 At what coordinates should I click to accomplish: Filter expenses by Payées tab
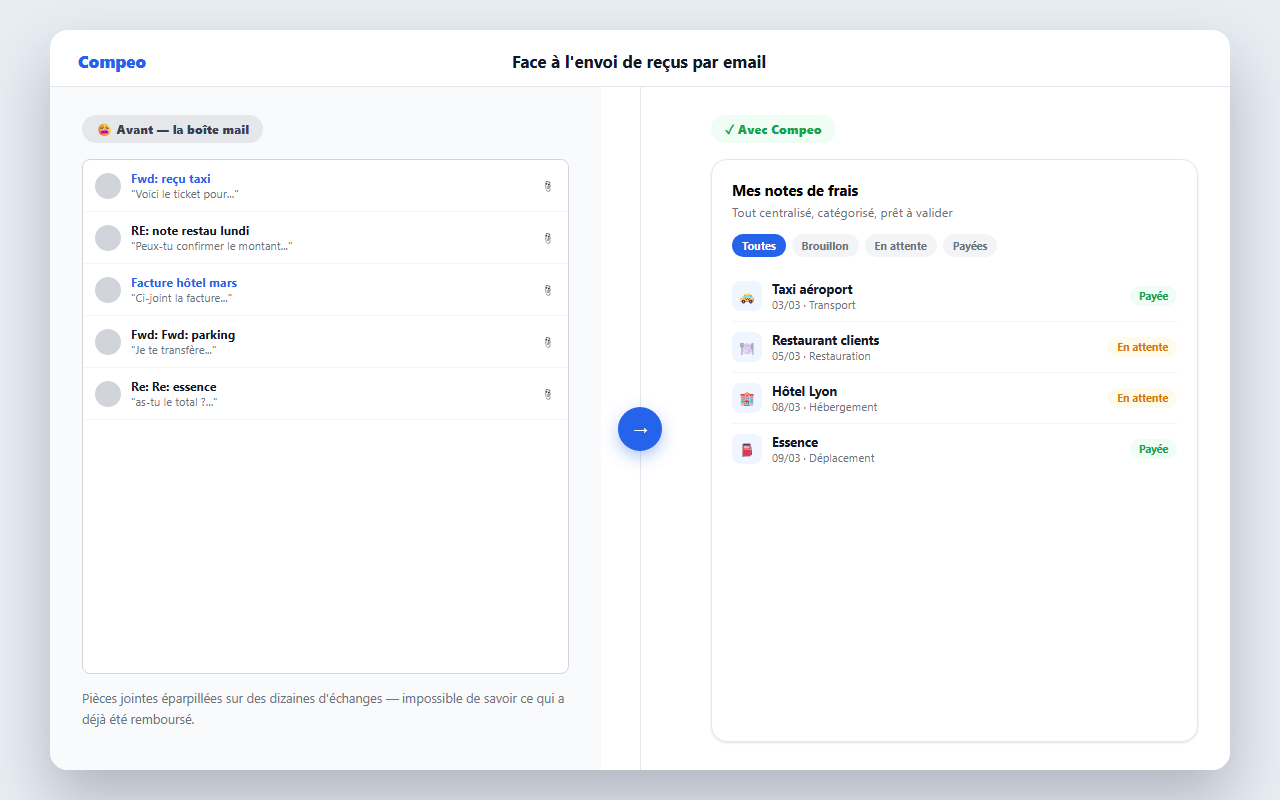970,246
